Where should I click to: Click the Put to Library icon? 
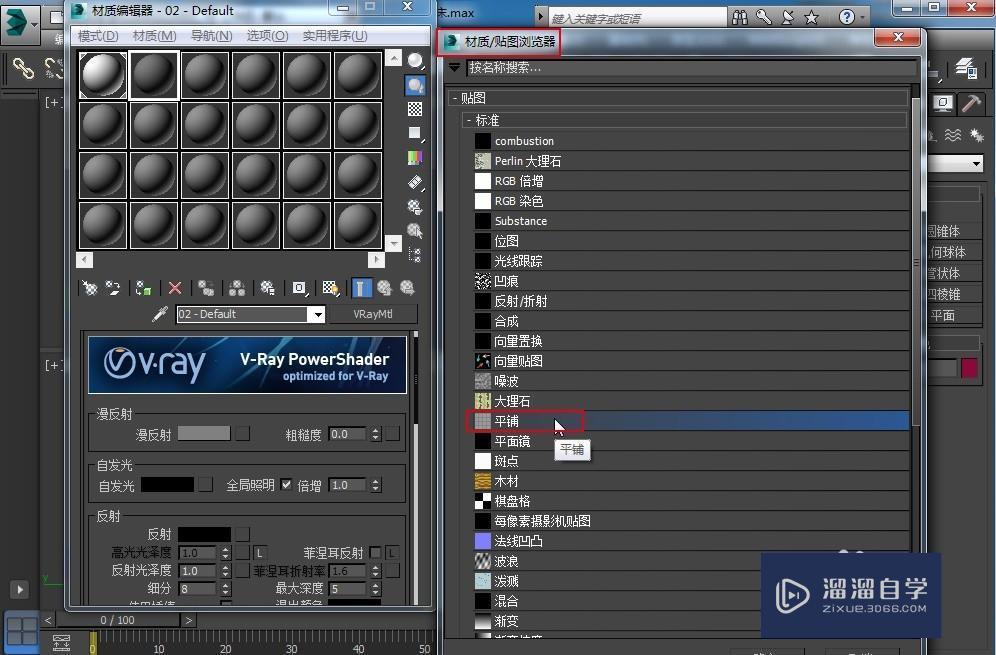(267, 288)
